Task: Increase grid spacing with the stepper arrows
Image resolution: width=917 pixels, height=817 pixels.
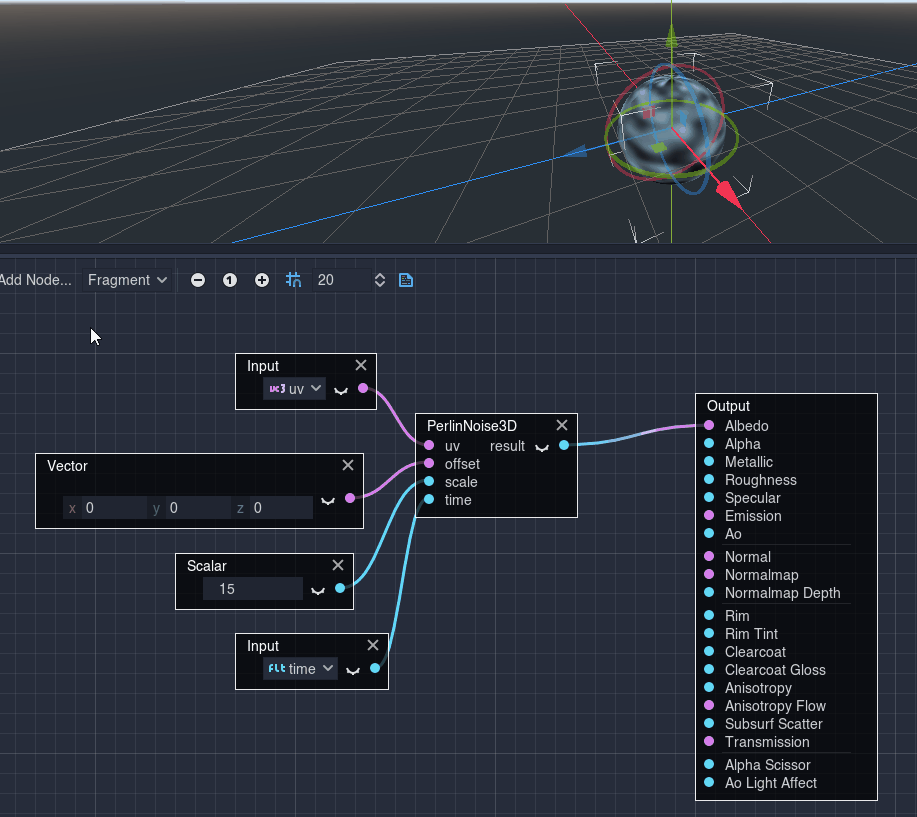Action: (379, 280)
